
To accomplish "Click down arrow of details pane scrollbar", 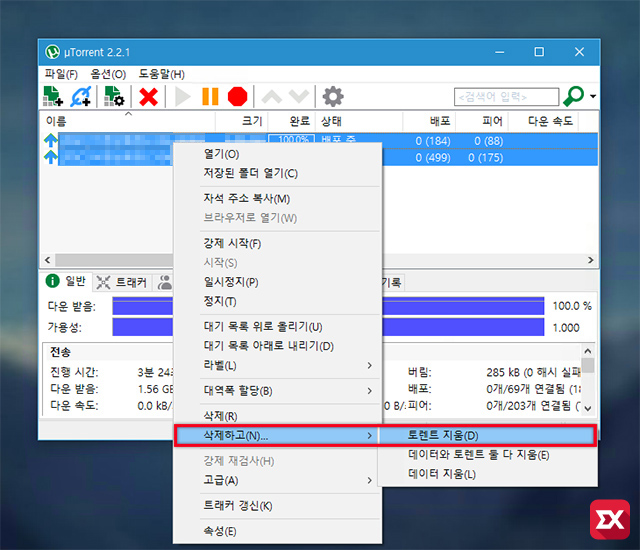I will pyautogui.click(x=588, y=408).
